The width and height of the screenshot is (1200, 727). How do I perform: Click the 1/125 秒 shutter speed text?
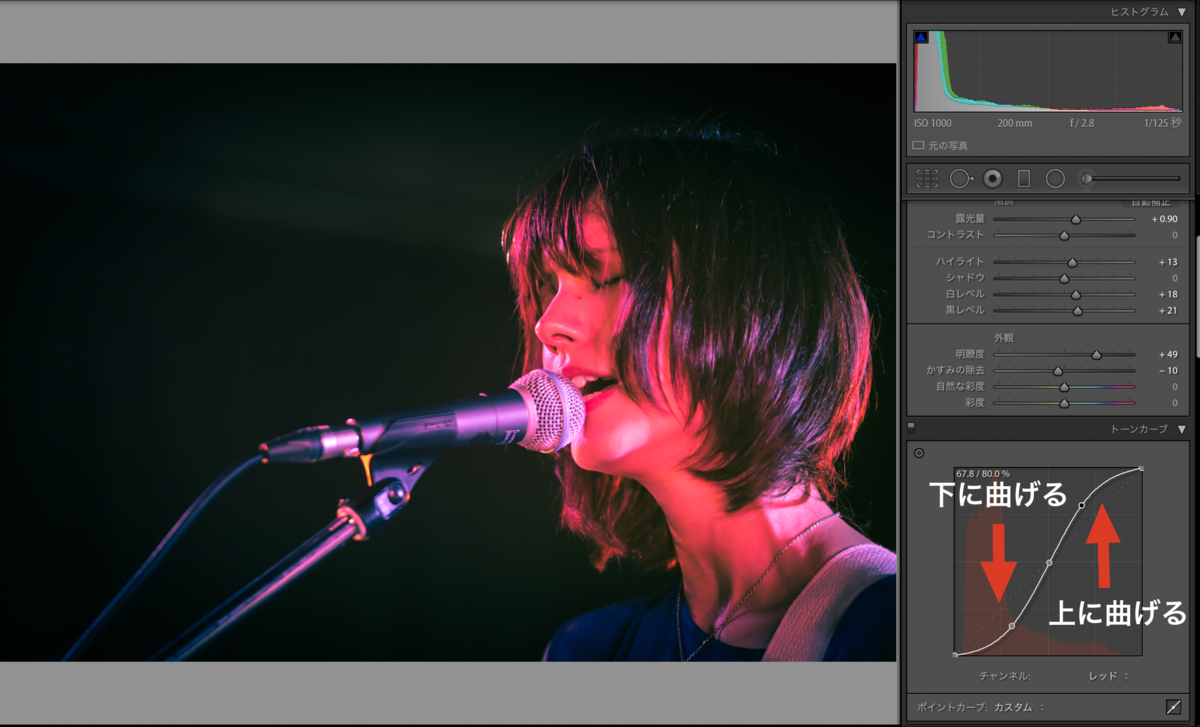click(x=1163, y=123)
